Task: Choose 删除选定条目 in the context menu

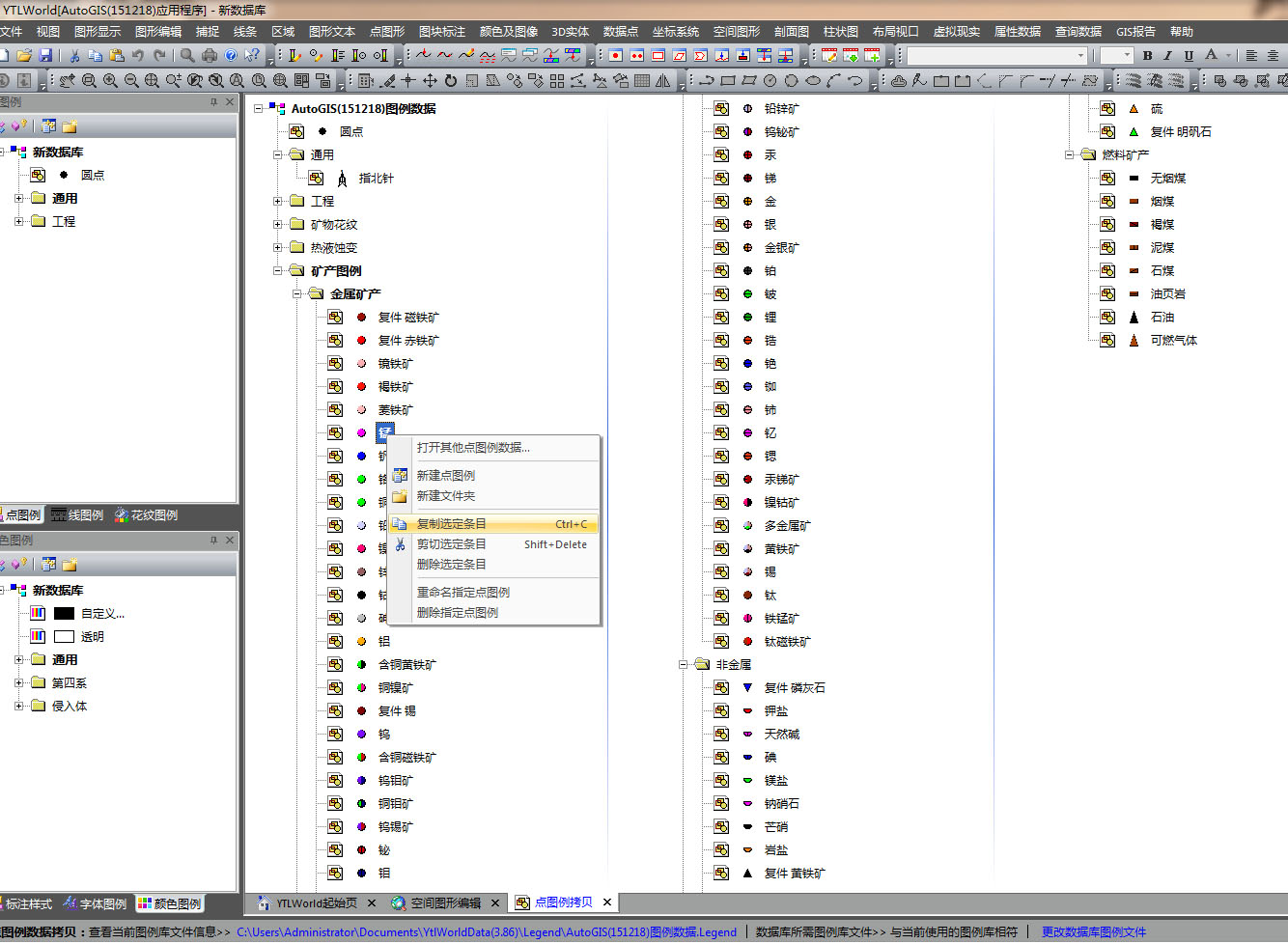Action: click(x=493, y=564)
